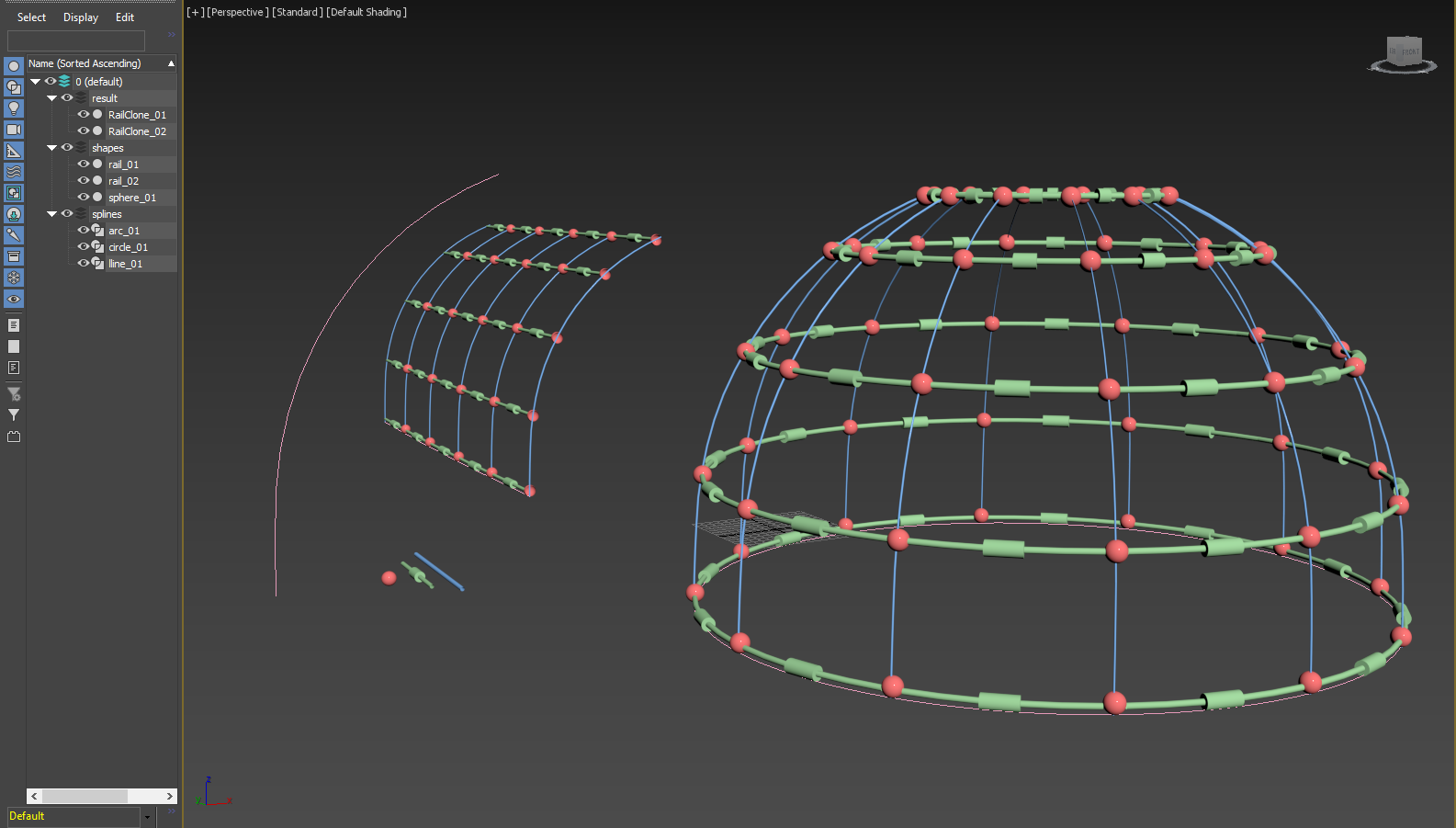
Task: Click the ViewCube in the viewport corner
Action: click(1404, 54)
